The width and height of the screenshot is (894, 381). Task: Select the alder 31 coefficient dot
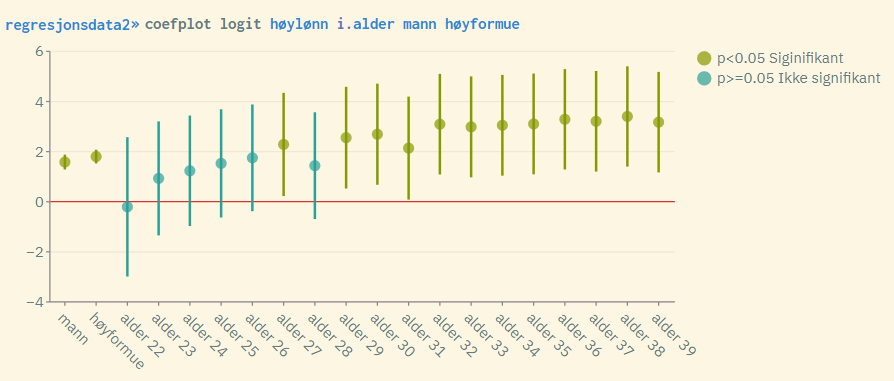point(408,148)
